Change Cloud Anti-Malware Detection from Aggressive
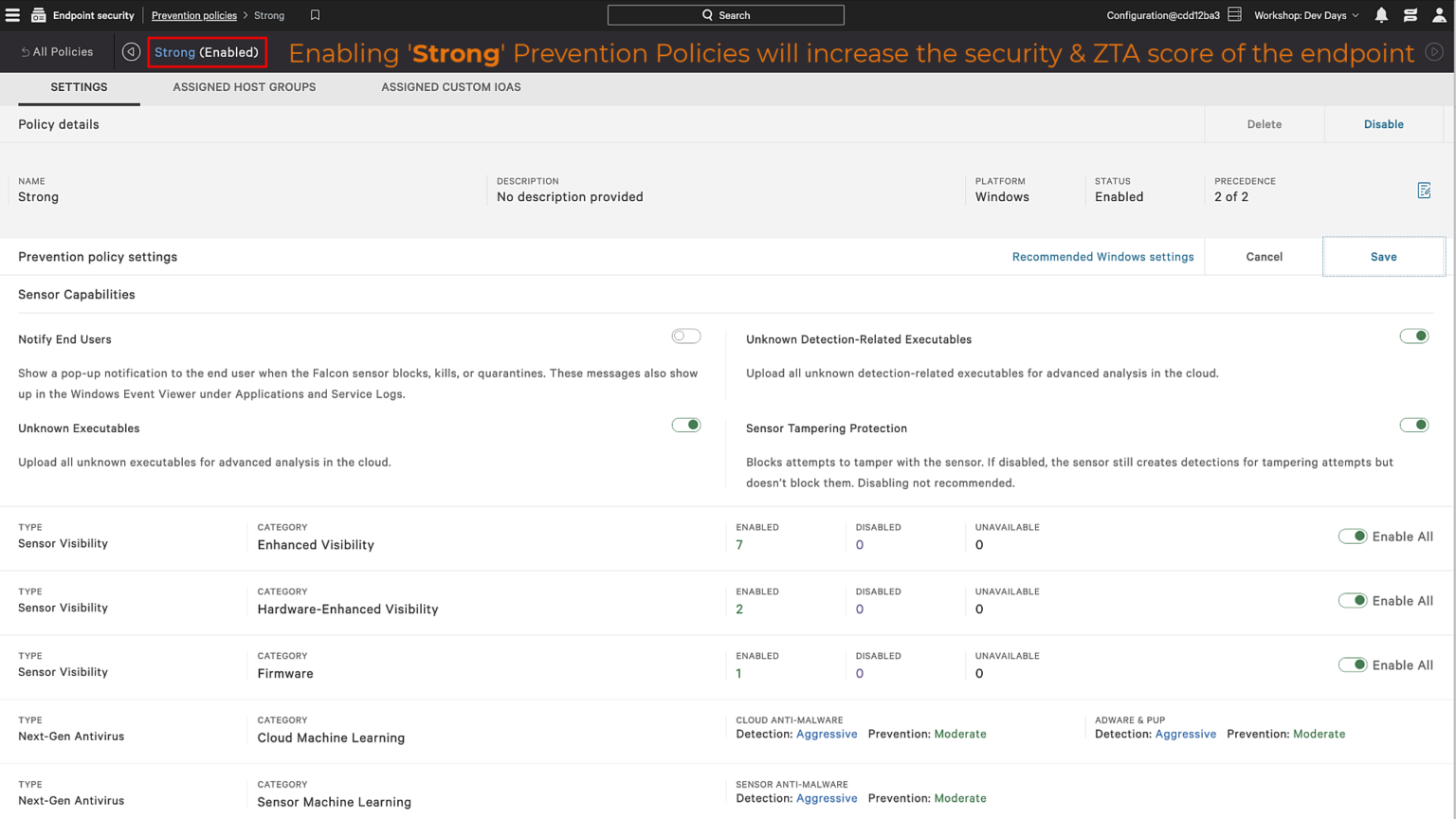Viewport: 1456px width, 819px height. click(827, 734)
